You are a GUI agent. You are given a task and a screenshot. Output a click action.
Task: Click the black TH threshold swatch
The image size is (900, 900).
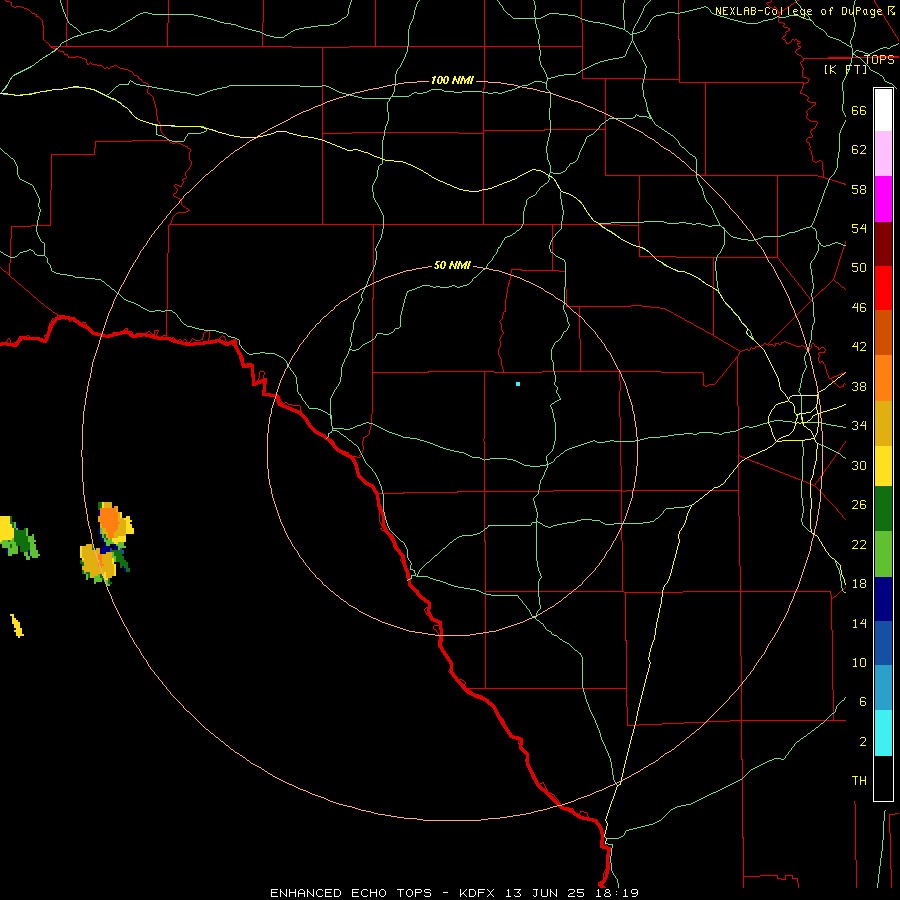[x=883, y=778]
